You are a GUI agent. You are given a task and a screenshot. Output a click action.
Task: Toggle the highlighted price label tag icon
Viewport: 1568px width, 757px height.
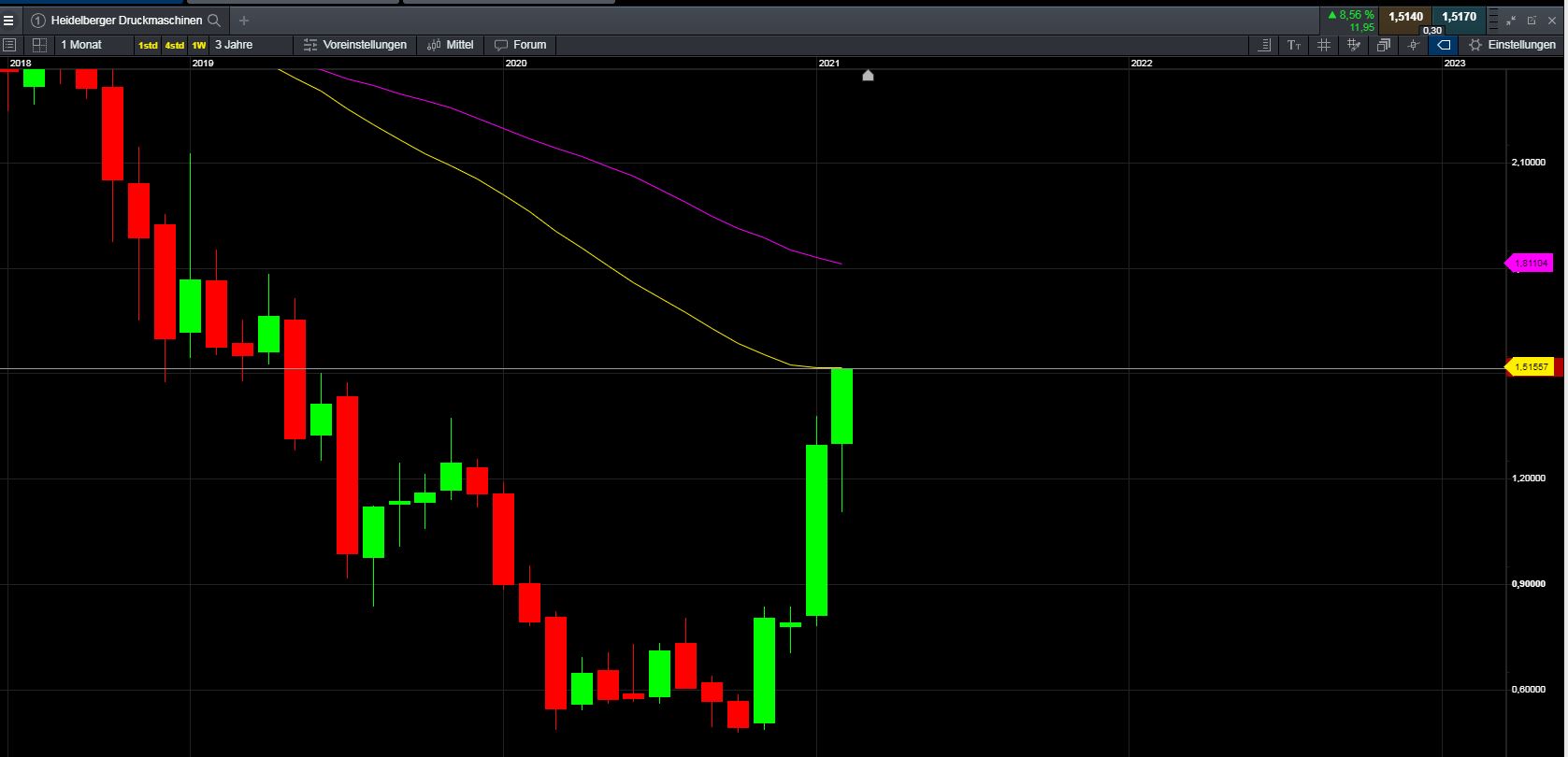point(1444,45)
